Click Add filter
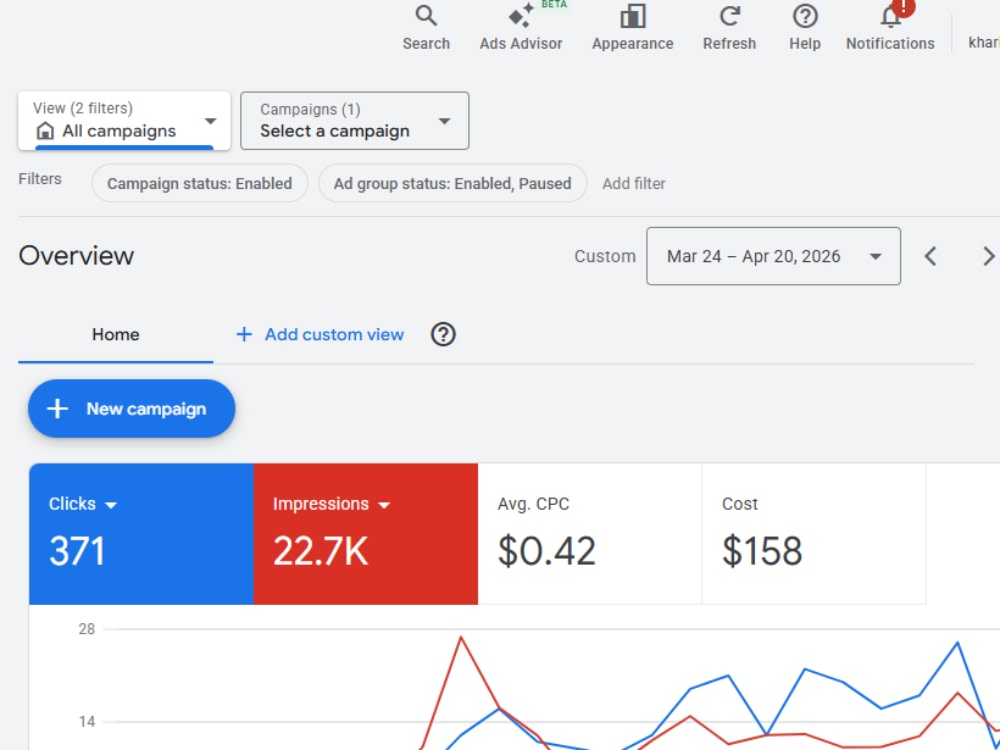 click(633, 184)
